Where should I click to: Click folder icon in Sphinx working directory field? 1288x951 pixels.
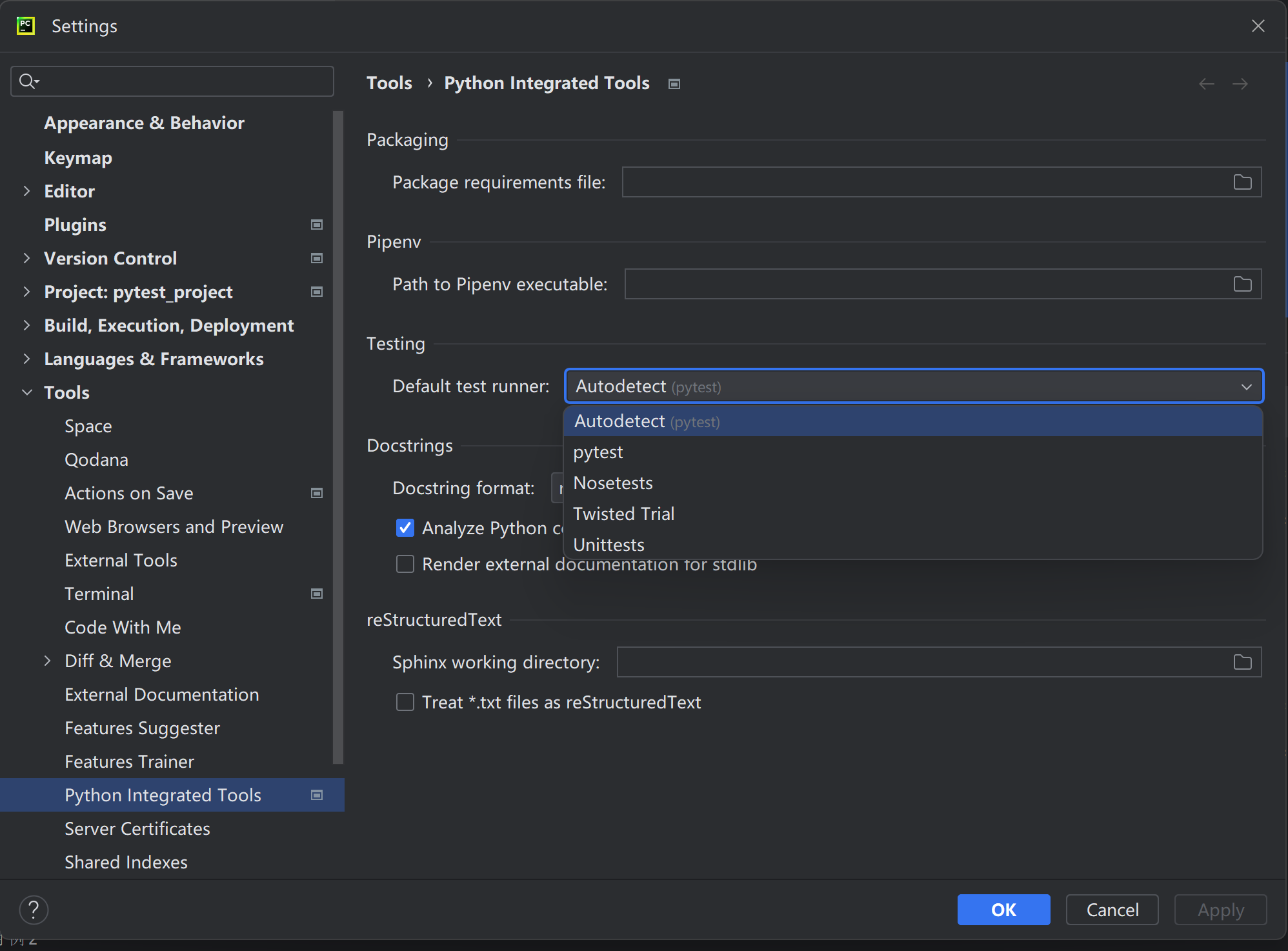(x=1242, y=663)
